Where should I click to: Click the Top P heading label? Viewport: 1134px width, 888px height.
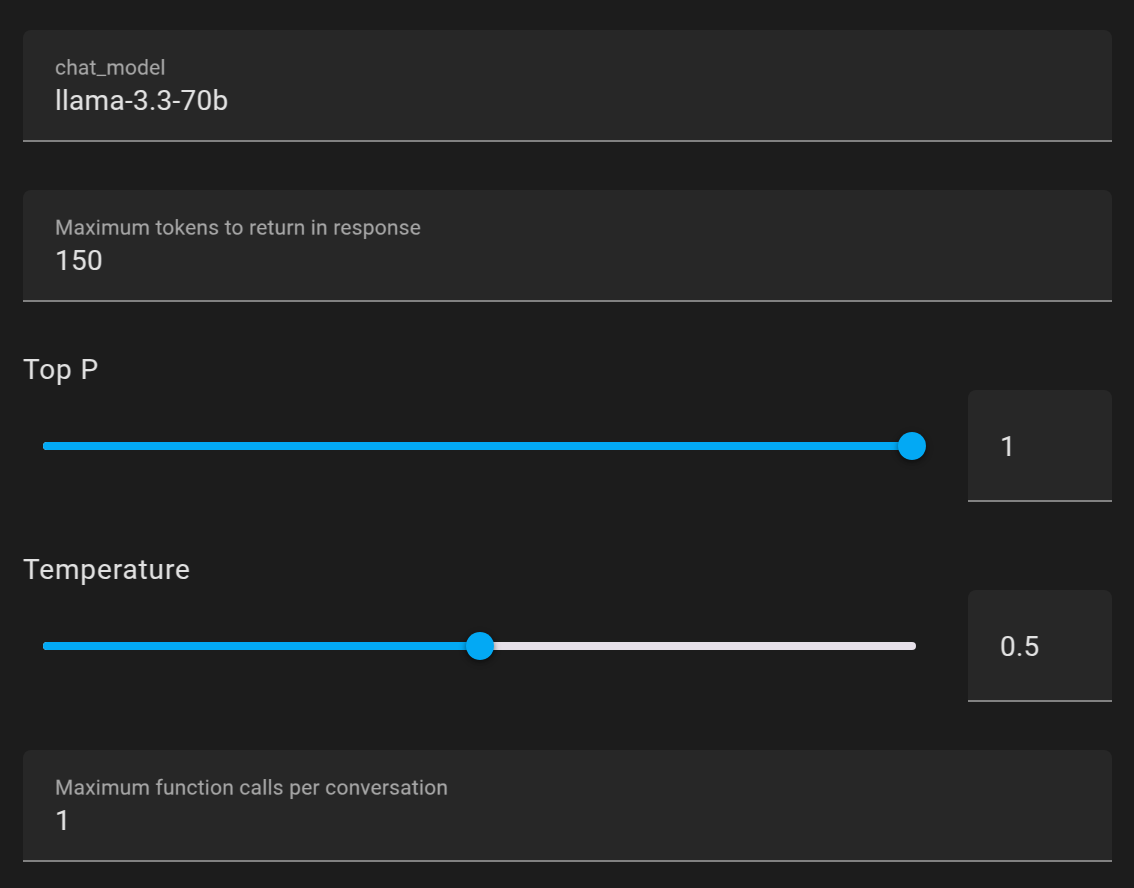tap(61, 370)
